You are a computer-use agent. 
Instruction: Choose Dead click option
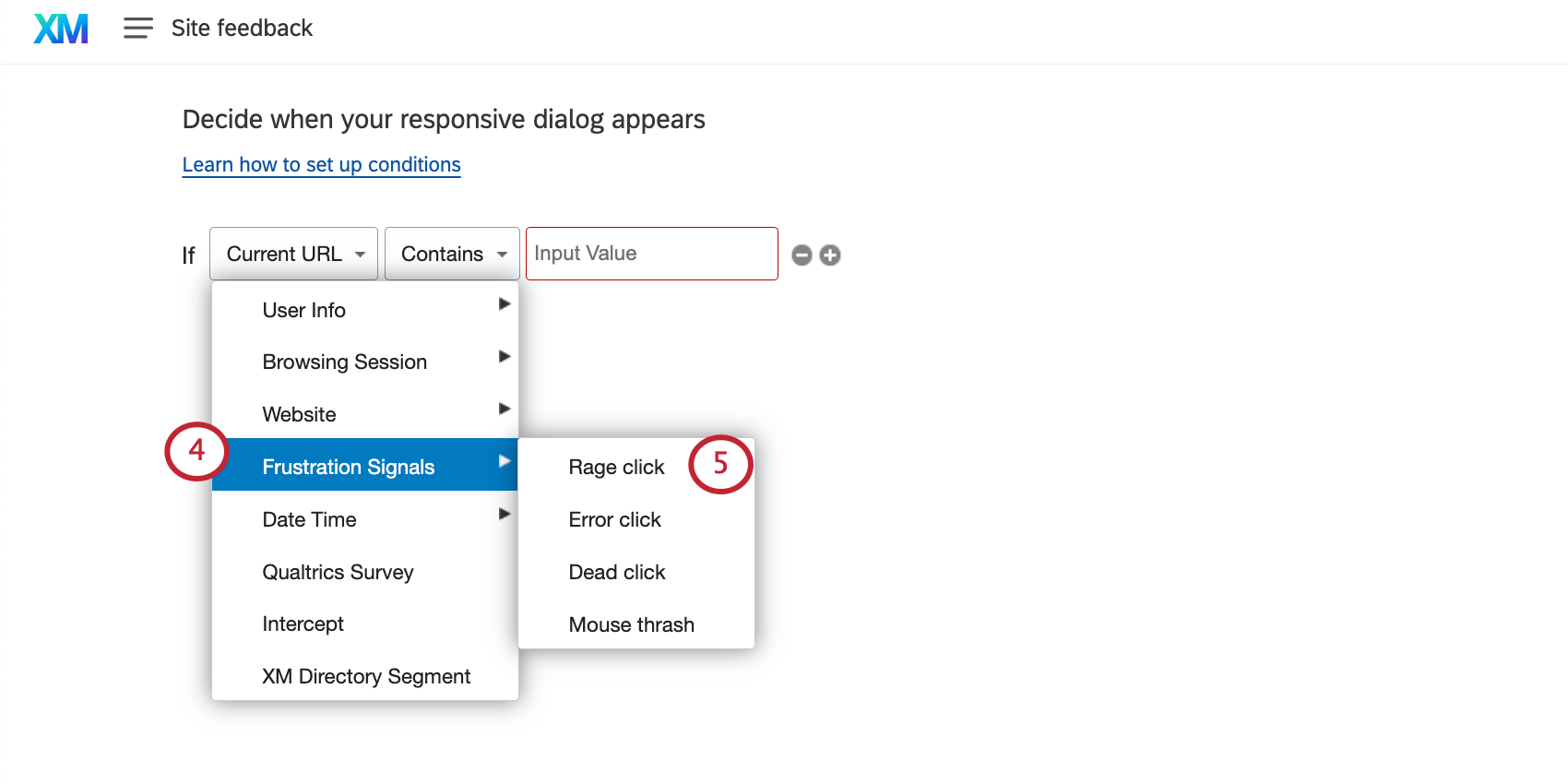tap(617, 573)
